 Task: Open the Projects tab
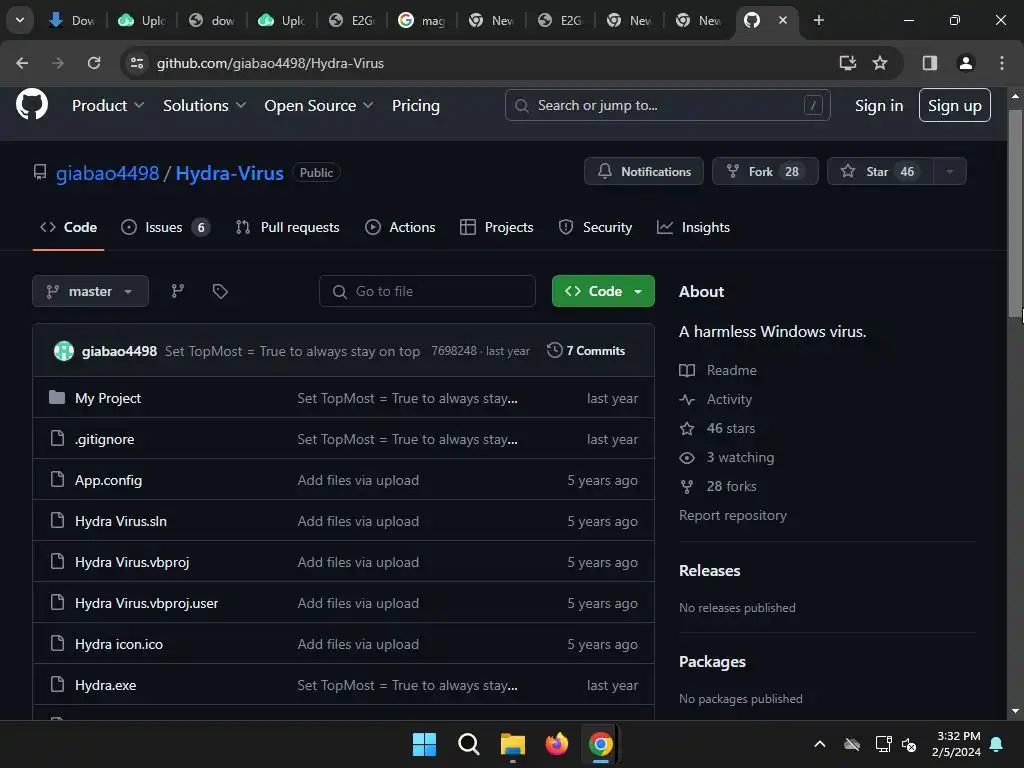[x=497, y=227]
